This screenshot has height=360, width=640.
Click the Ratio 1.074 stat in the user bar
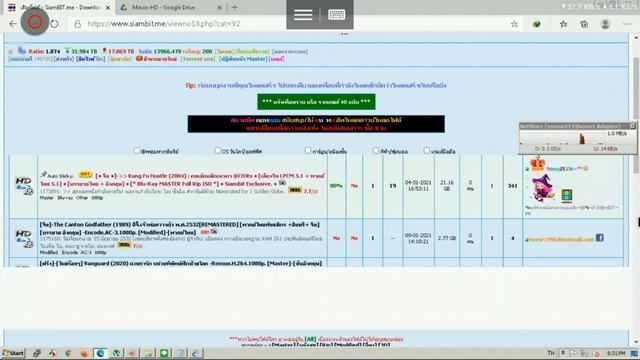point(44,51)
